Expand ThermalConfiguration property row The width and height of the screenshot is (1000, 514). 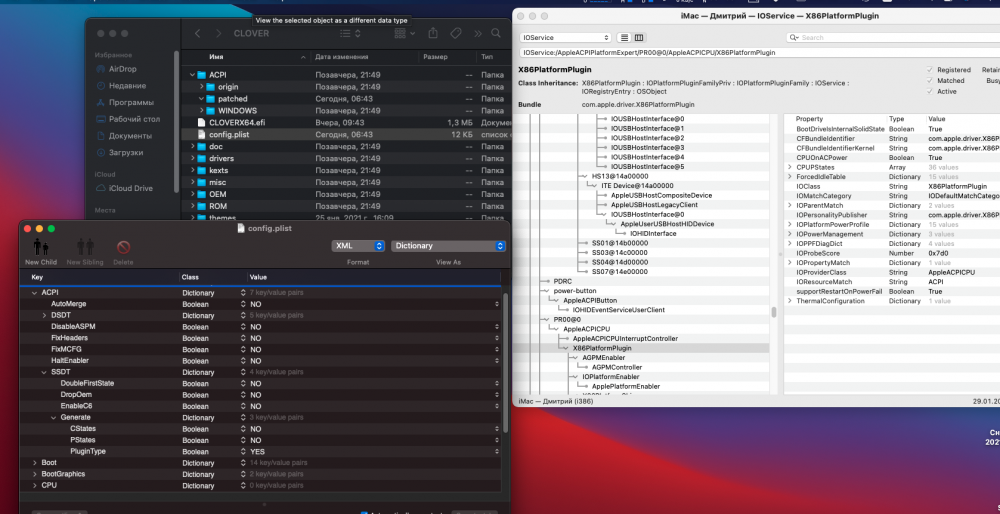point(790,301)
